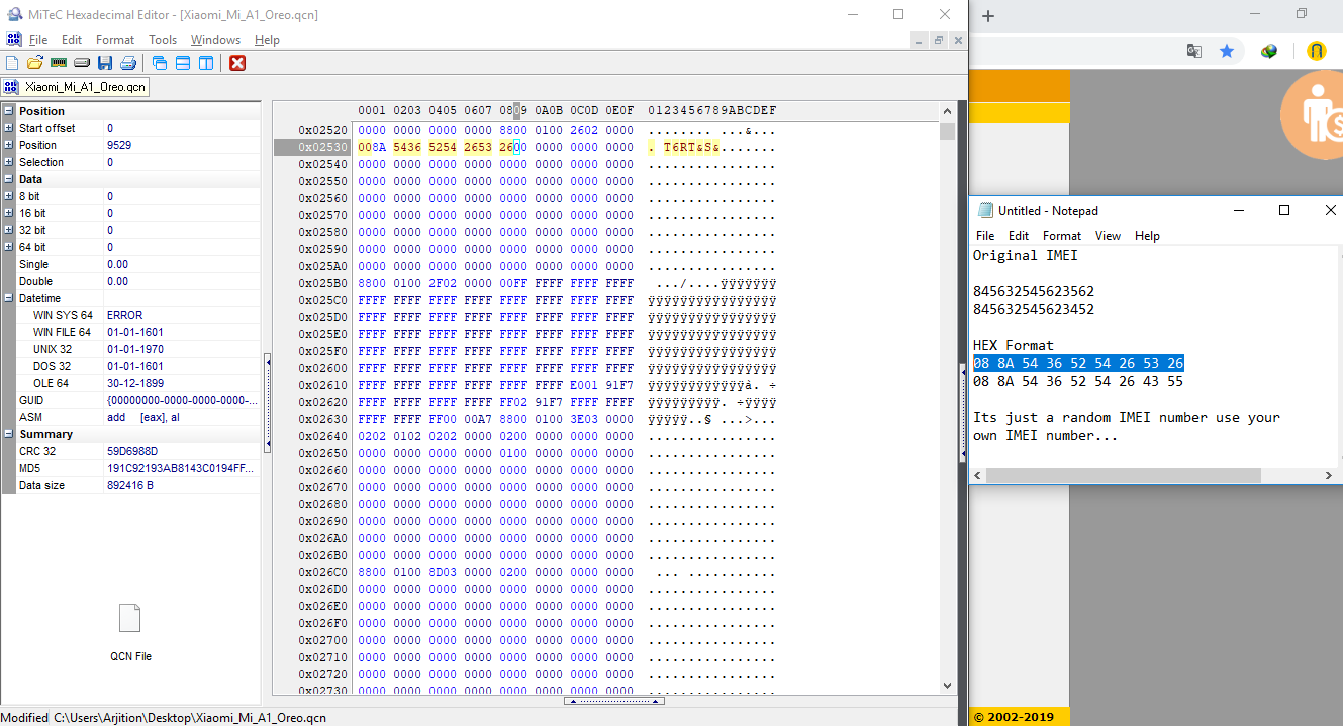Click the OLE 64 date value

135,383
